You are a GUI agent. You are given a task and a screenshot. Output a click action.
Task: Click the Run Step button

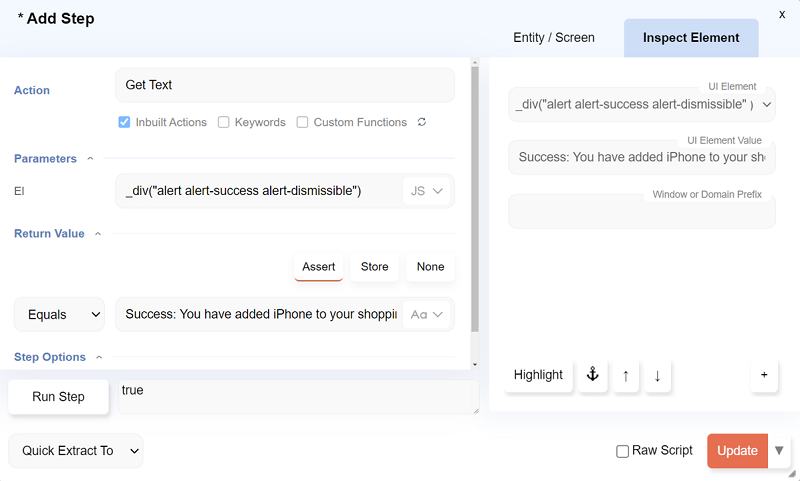pyautogui.click(x=58, y=396)
